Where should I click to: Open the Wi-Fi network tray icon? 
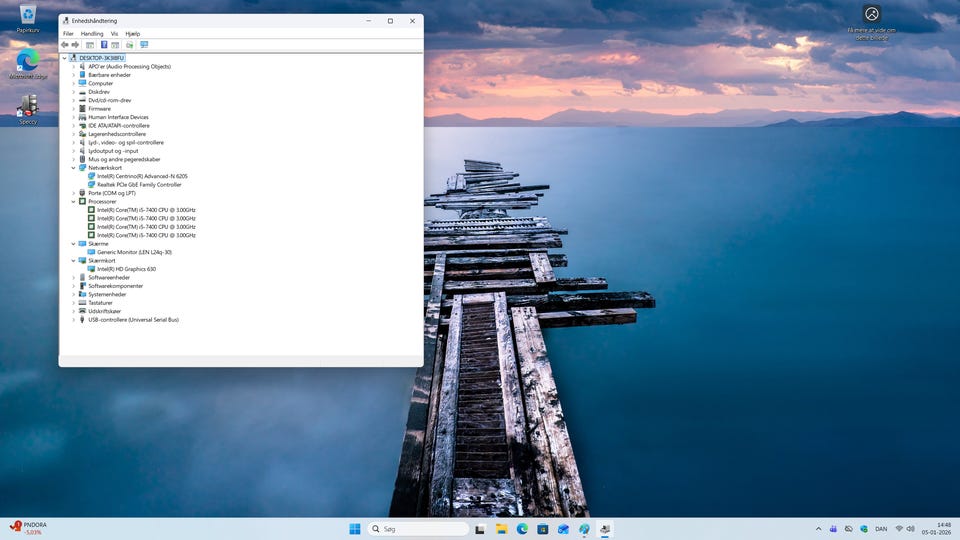tap(899, 529)
